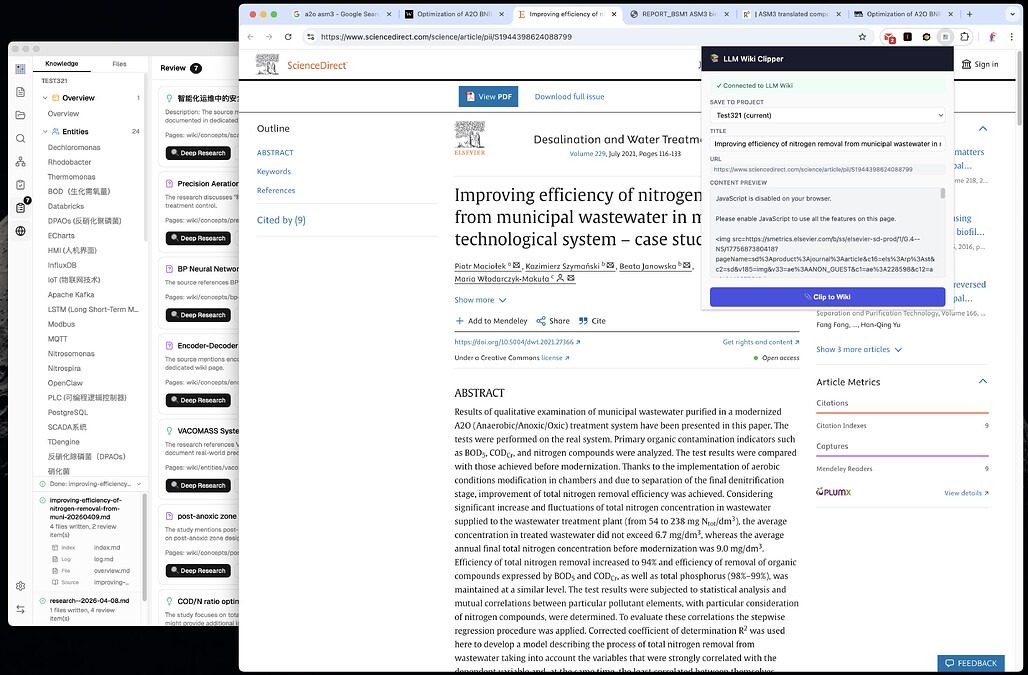1028x675 pixels.
Task: Open the mail extension with red badge
Action: 889,37
